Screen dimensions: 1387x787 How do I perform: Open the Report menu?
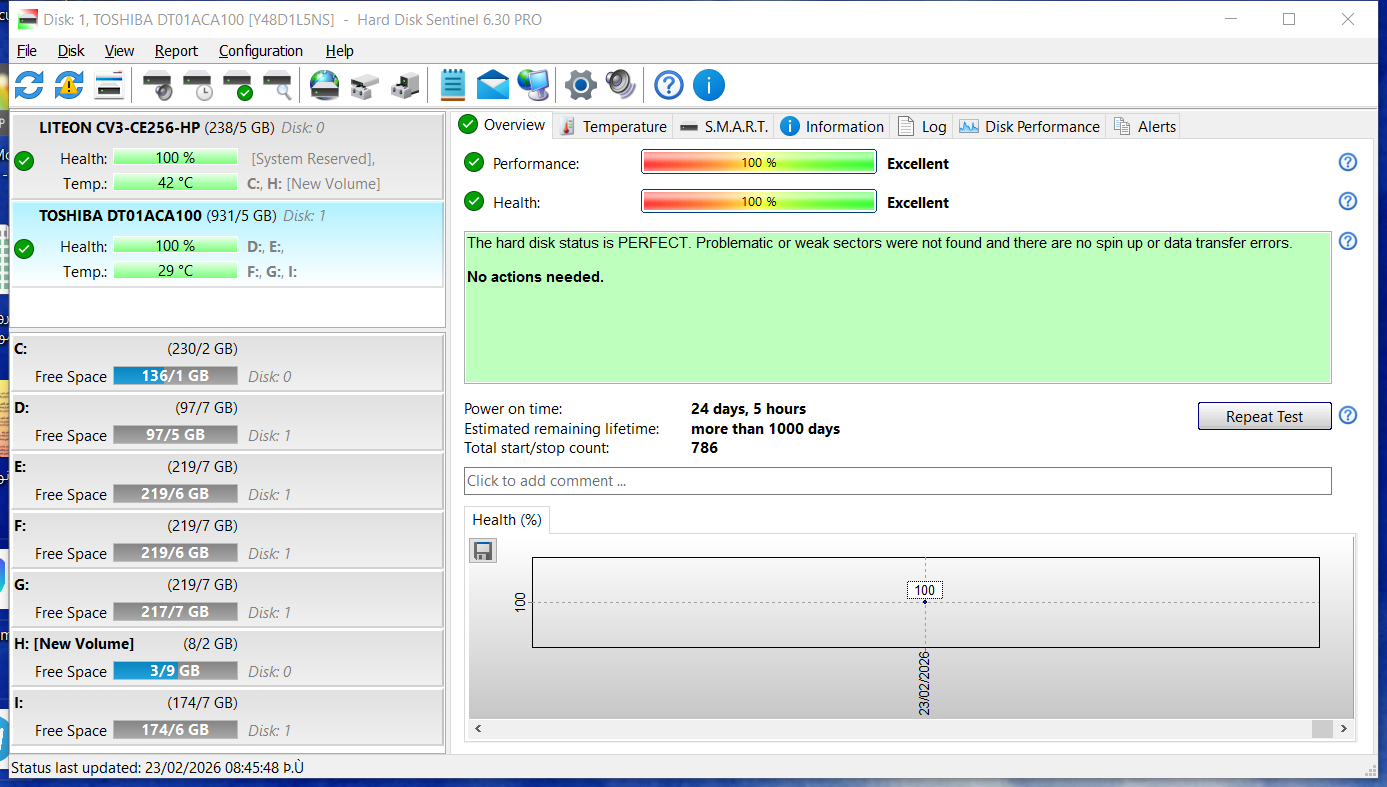click(176, 51)
